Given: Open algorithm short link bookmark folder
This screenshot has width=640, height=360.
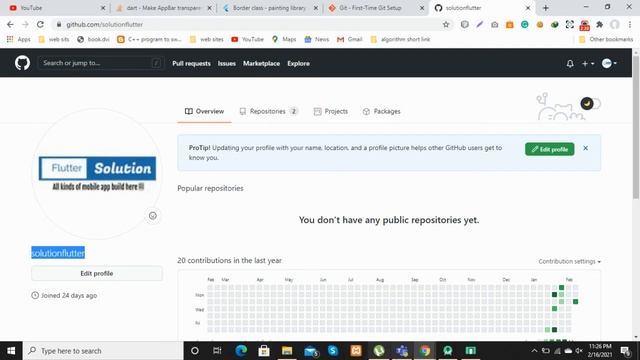Looking at the screenshot, I should 400,39.
